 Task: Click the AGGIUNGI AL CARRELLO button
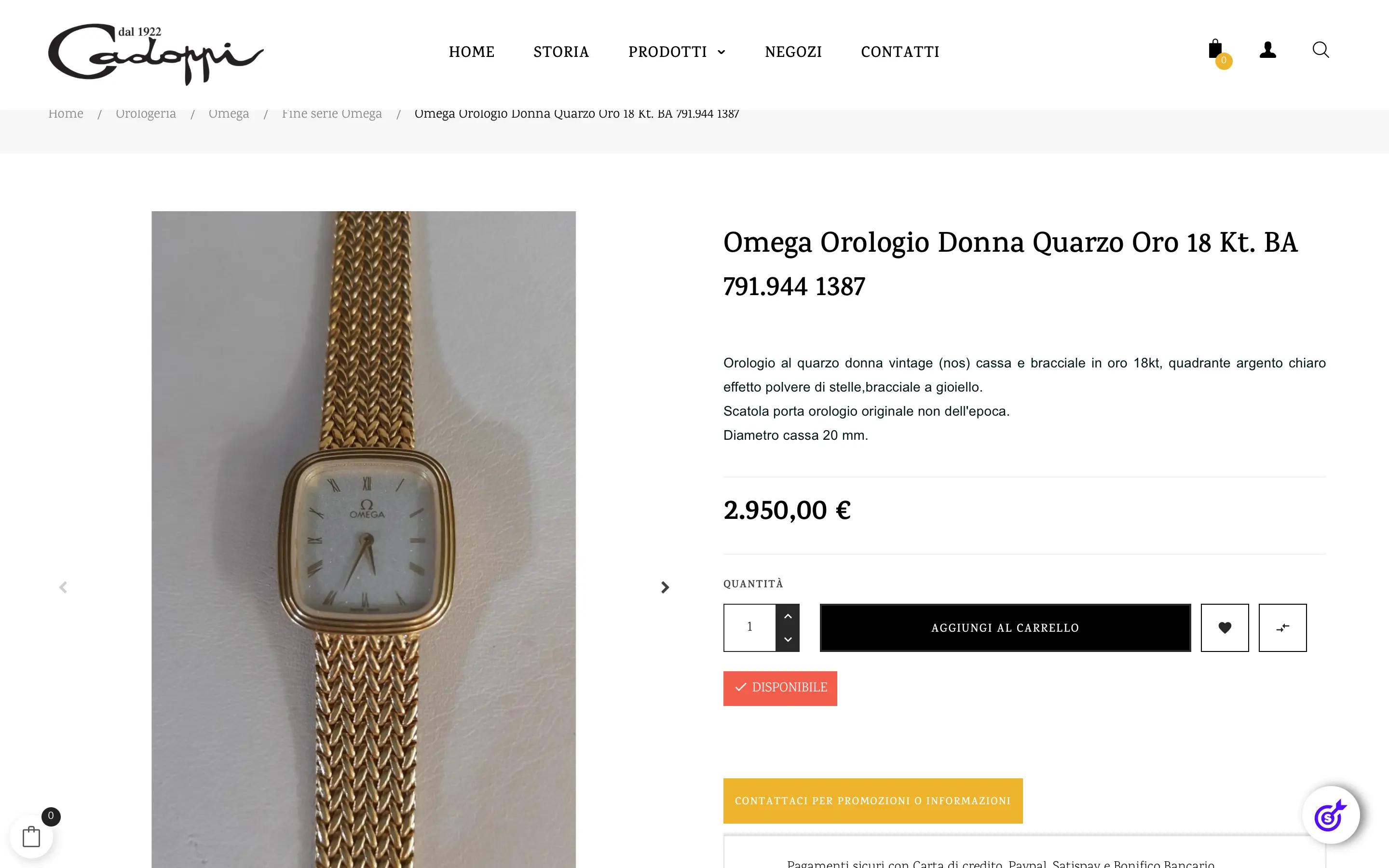click(1005, 627)
